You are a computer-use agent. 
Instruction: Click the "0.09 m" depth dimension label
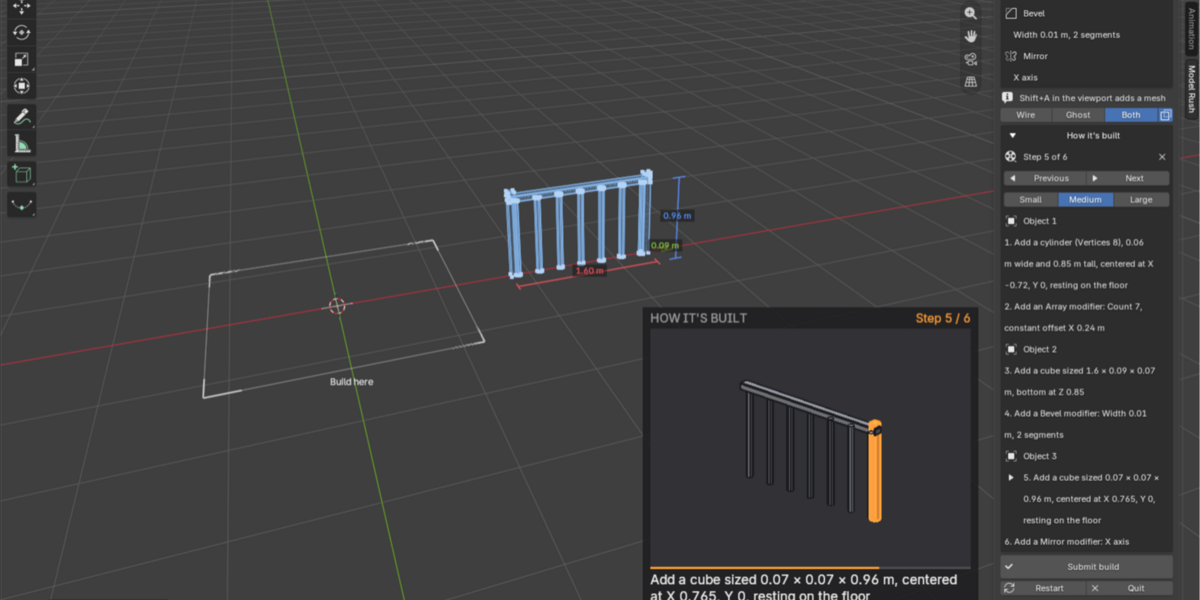(665, 245)
